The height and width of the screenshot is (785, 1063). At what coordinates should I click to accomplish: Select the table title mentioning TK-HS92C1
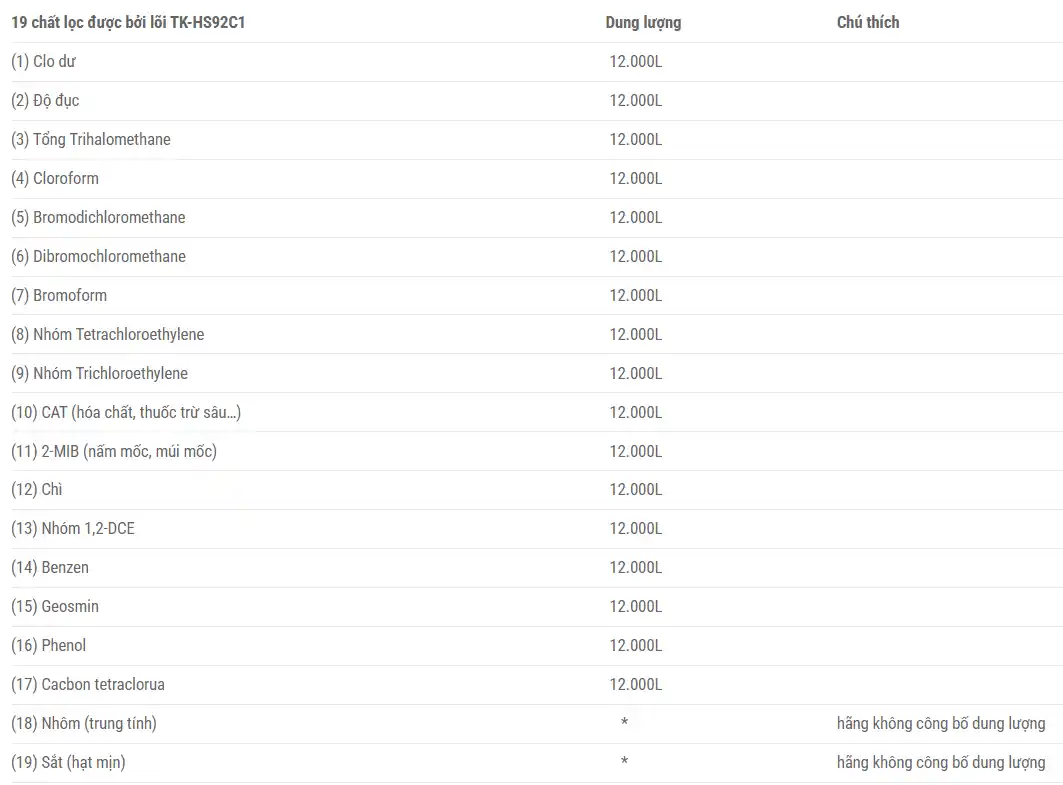[128, 22]
